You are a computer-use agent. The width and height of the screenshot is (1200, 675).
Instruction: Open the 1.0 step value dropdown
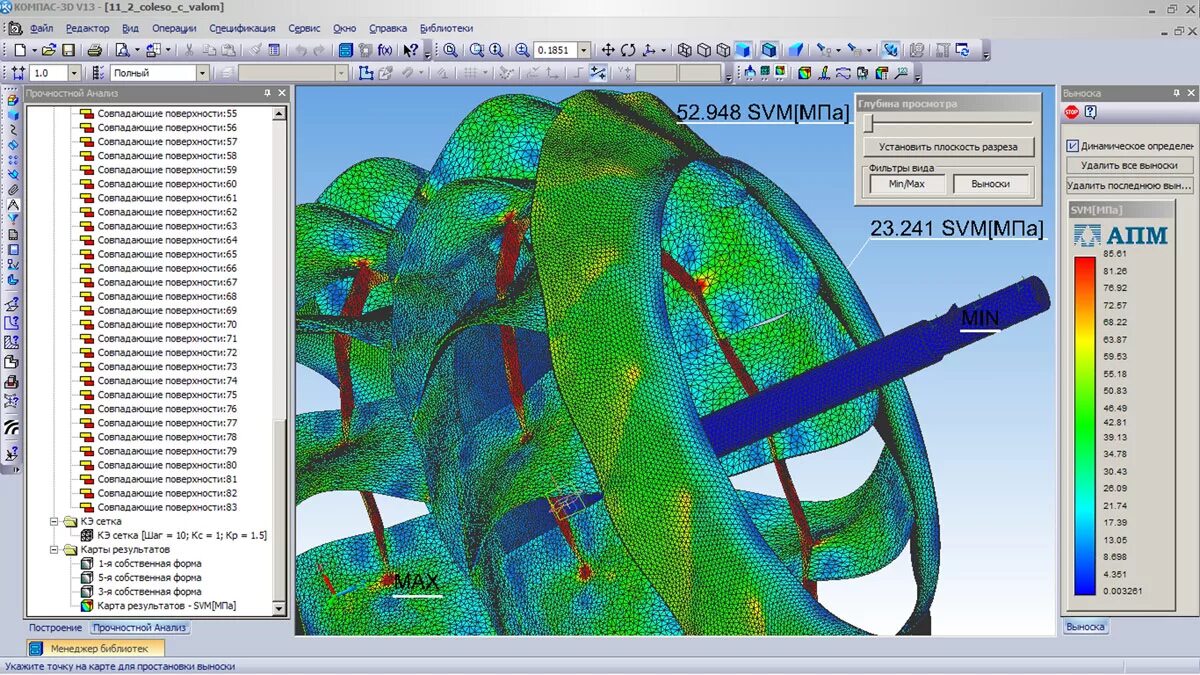(x=74, y=73)
